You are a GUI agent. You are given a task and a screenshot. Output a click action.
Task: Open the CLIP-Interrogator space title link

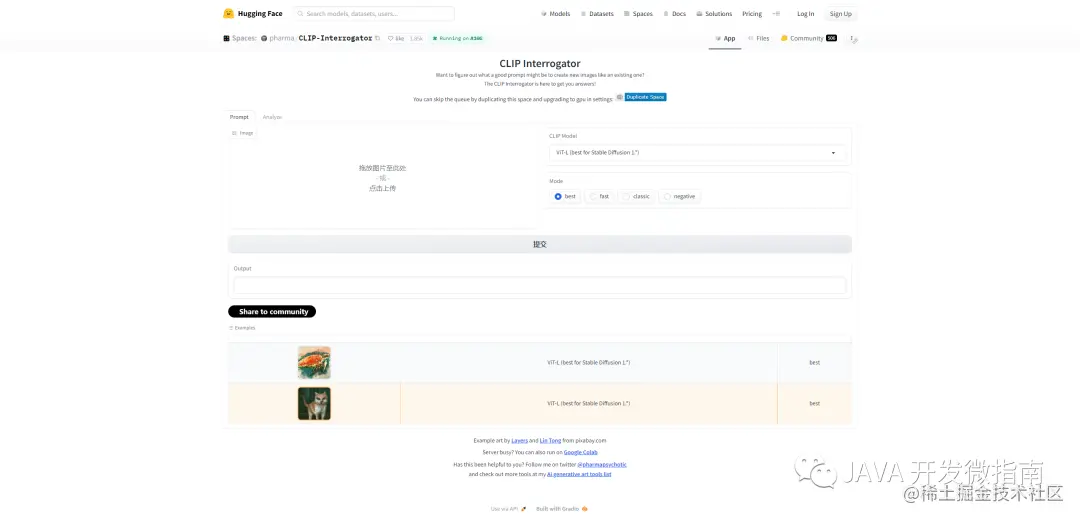pos(335,39)
